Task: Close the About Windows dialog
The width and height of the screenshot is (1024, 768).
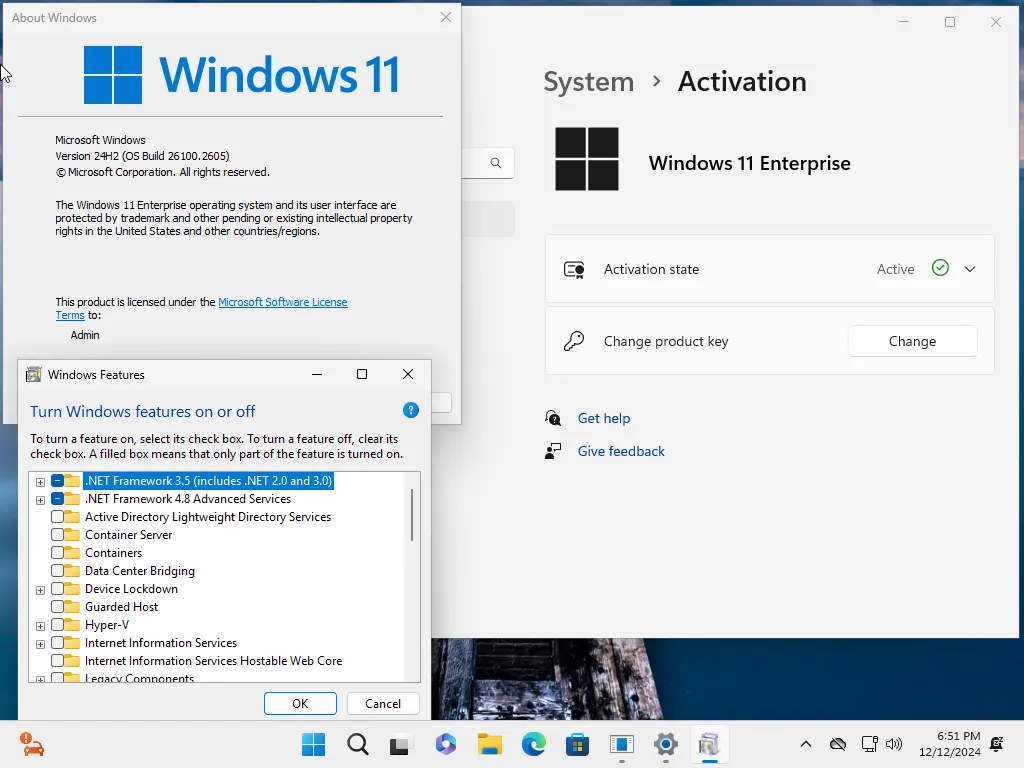Action: [x=446, y=17]
